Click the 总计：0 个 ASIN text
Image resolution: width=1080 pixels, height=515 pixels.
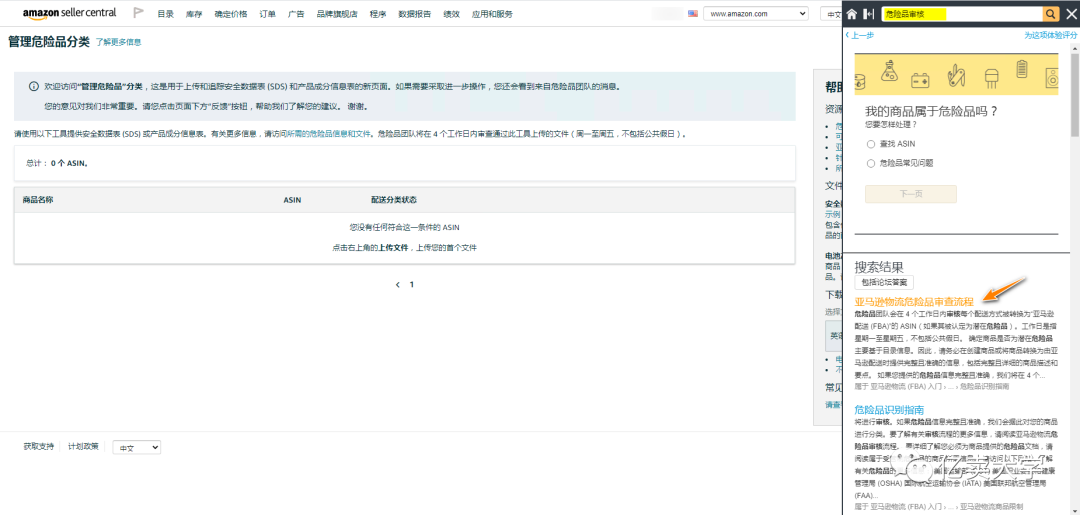(x=57, y=164)
